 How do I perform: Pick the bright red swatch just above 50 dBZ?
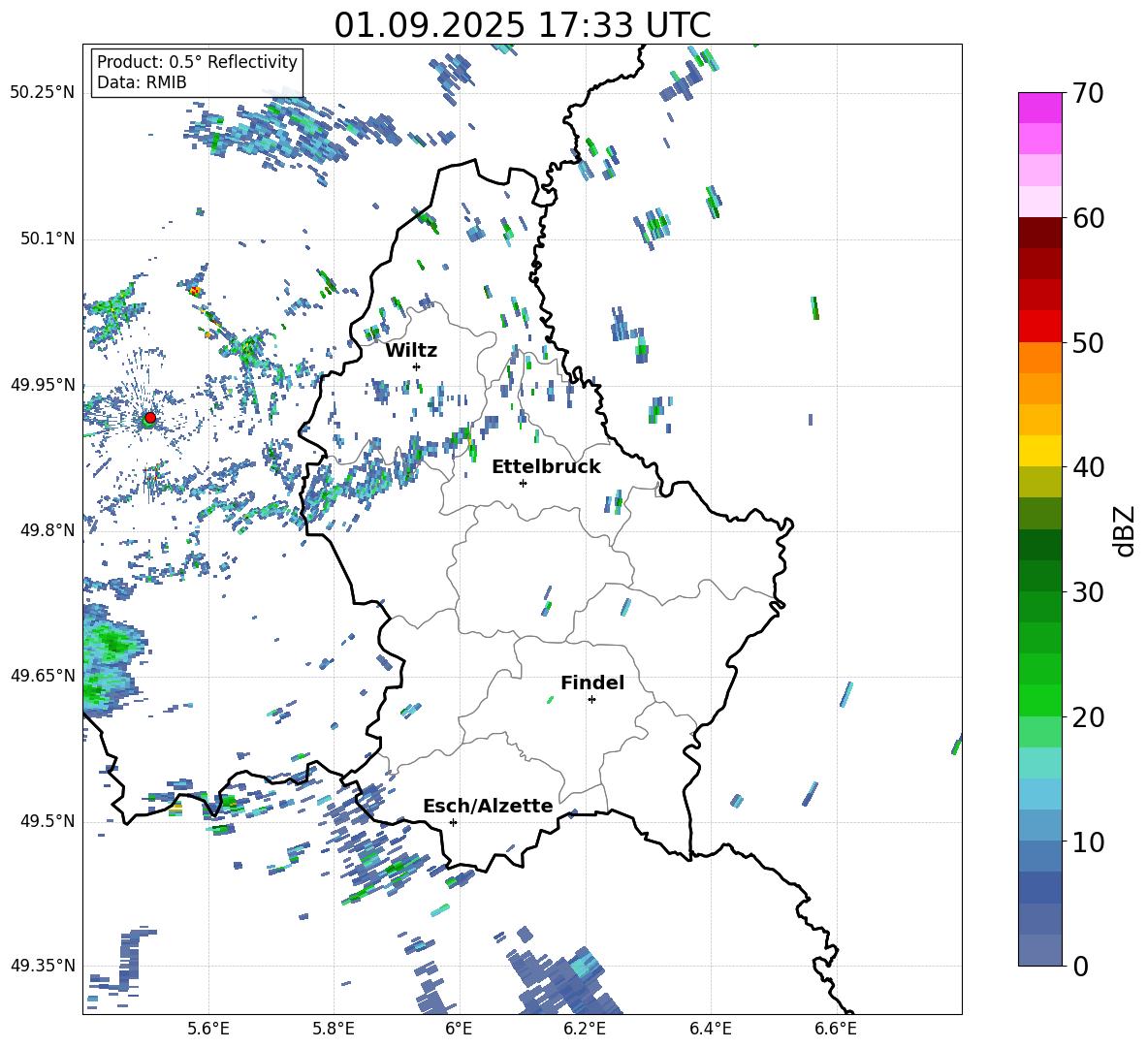point(1039,327)
